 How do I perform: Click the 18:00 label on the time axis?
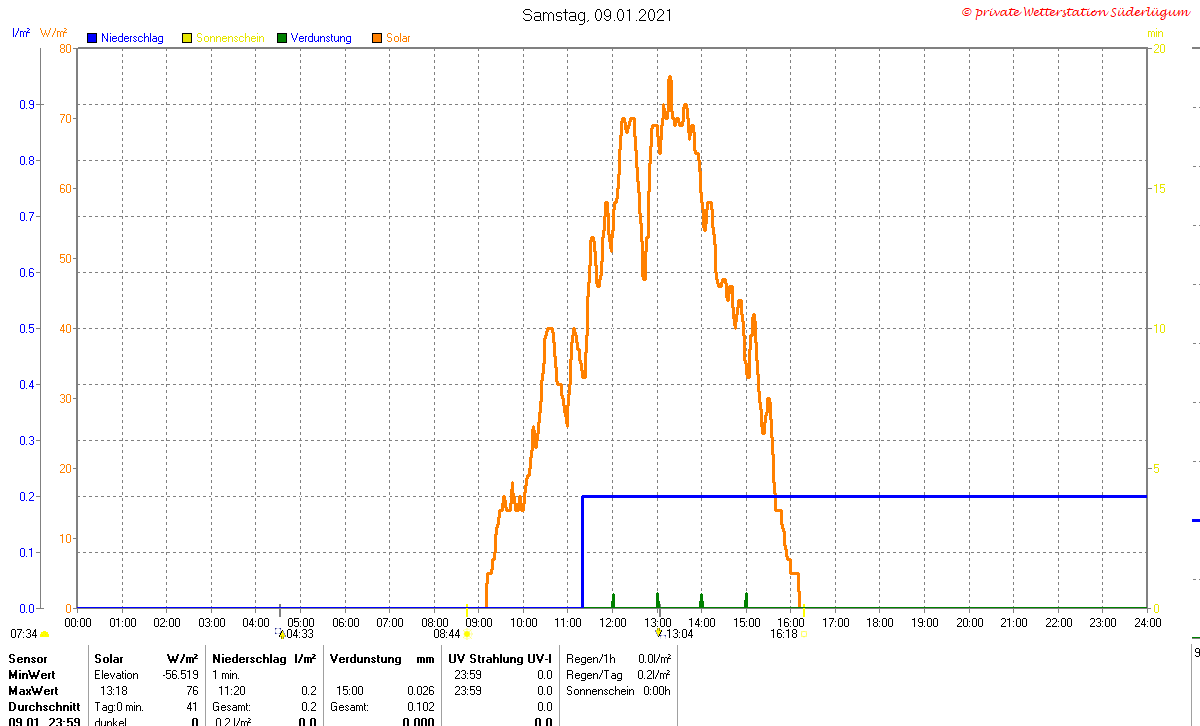click(880, 622)
